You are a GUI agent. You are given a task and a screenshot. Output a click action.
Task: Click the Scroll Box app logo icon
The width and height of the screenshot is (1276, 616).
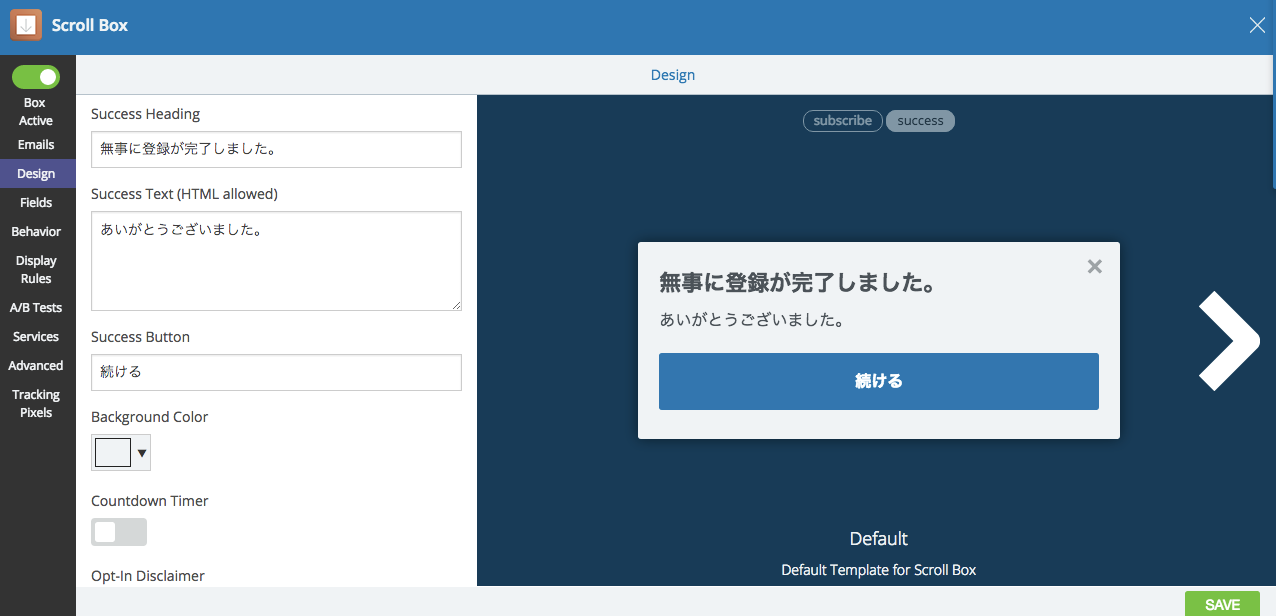point(26,25)
